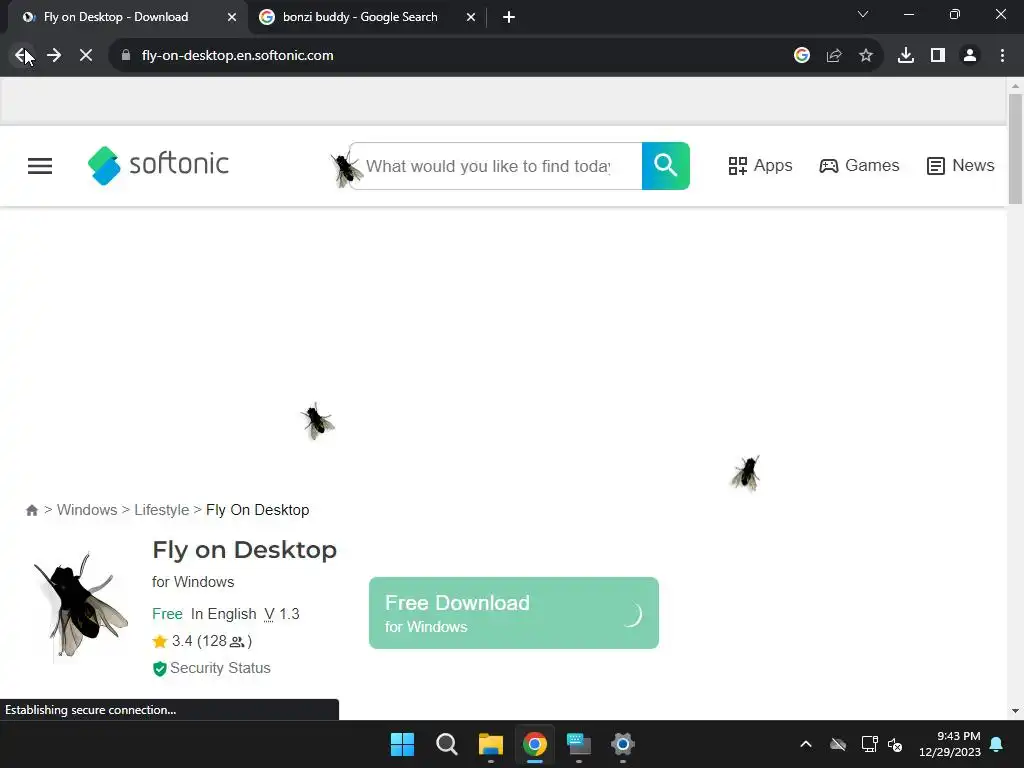Click the breadcrumb home icon
The width and height of the screenshot is (1024, 768).
coord(31,510)
